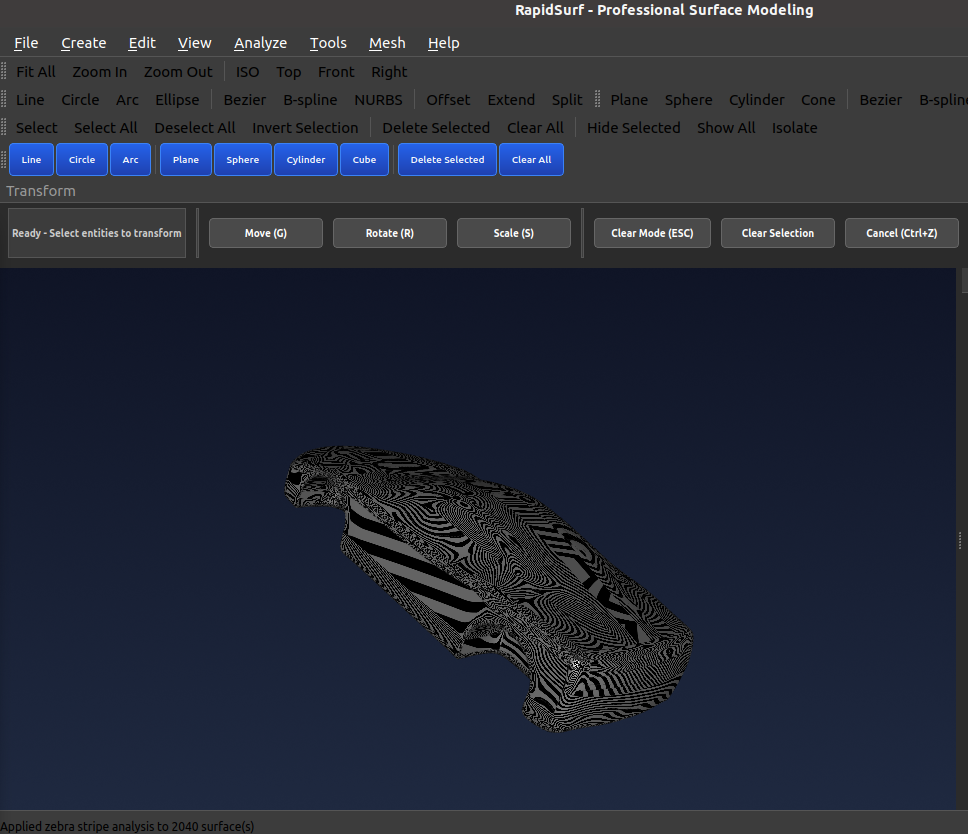
Task: Click the blue Line tool button
Action: (x=31, y=160)
